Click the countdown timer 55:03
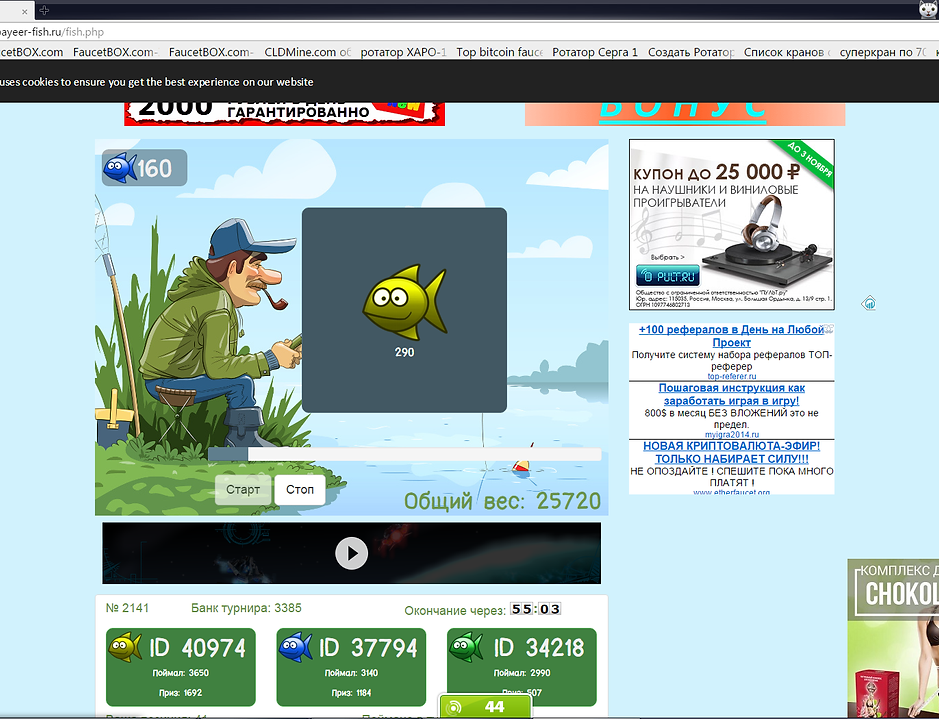The height and width of the screenshot is (719, 939). tap(535, 609)
